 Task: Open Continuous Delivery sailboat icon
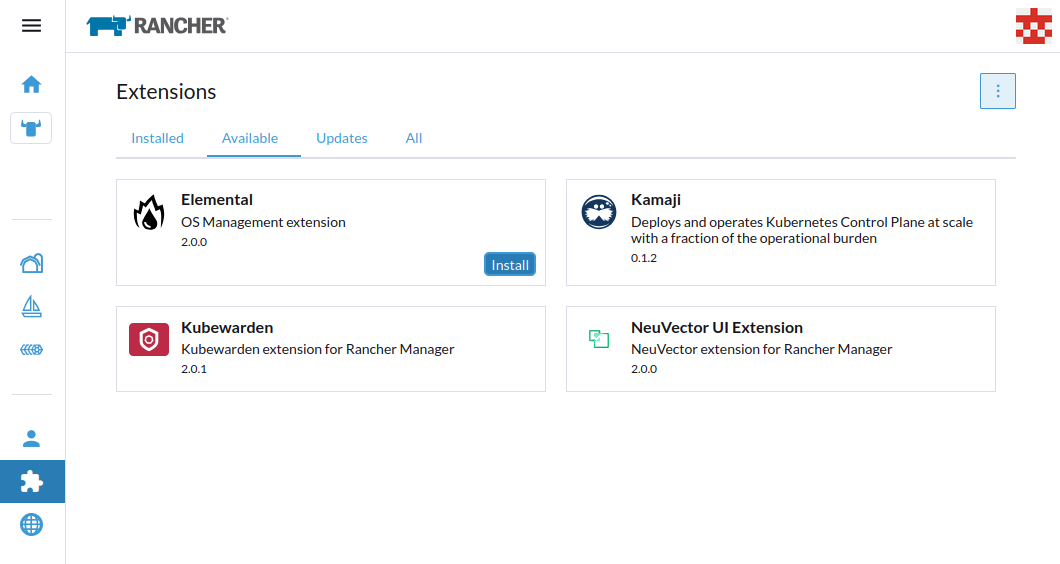pos(31,307)
